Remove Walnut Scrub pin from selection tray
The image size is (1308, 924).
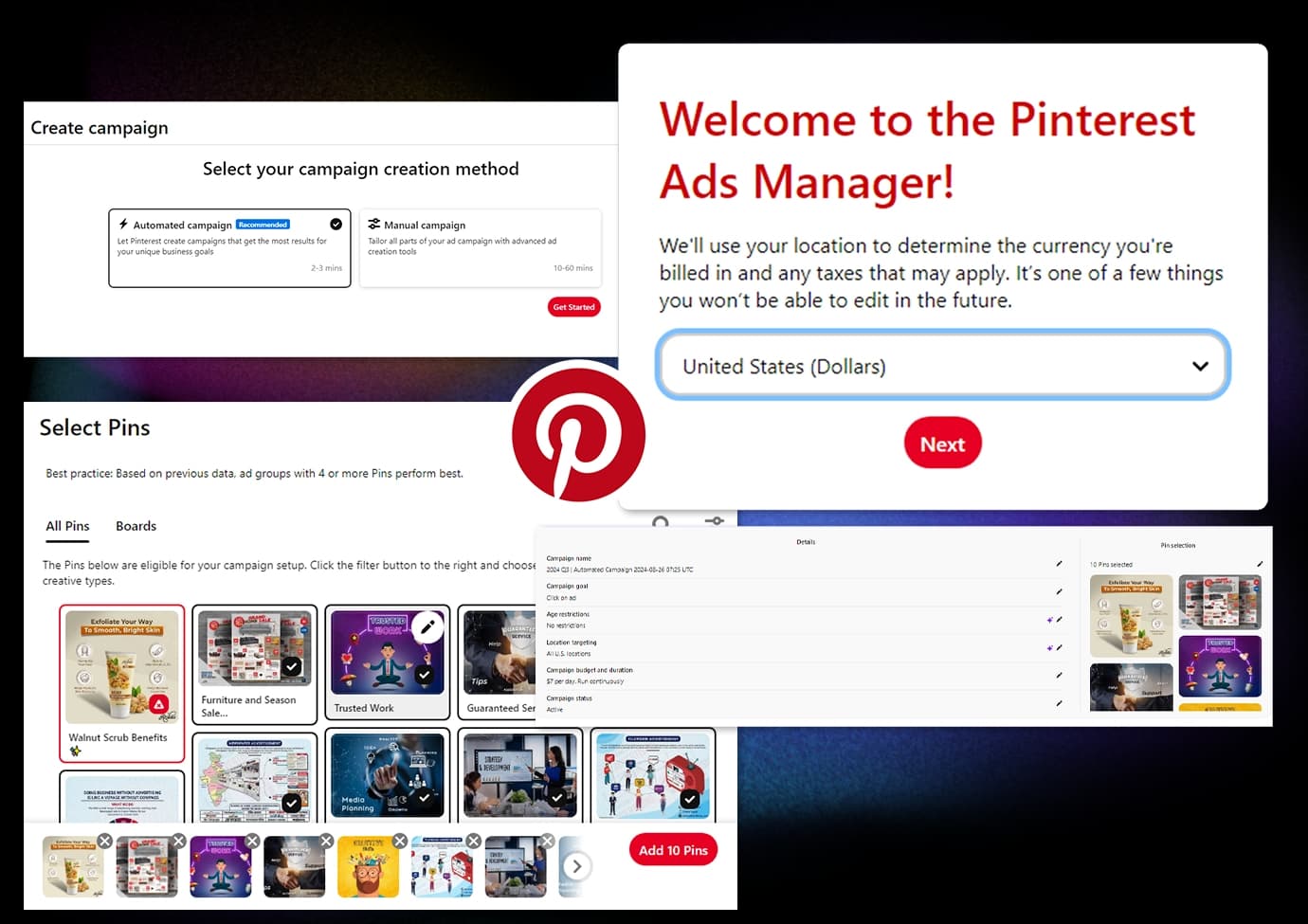[105, 841]
